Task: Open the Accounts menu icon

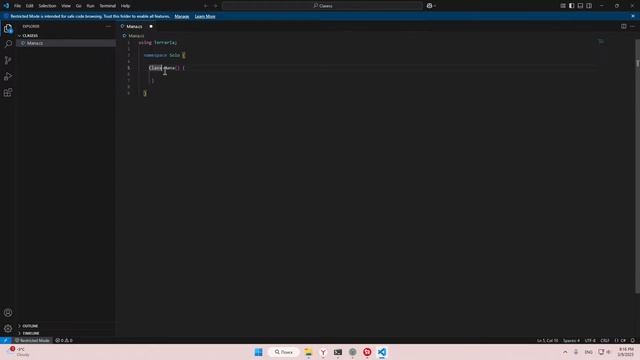Action: point(8,313)
